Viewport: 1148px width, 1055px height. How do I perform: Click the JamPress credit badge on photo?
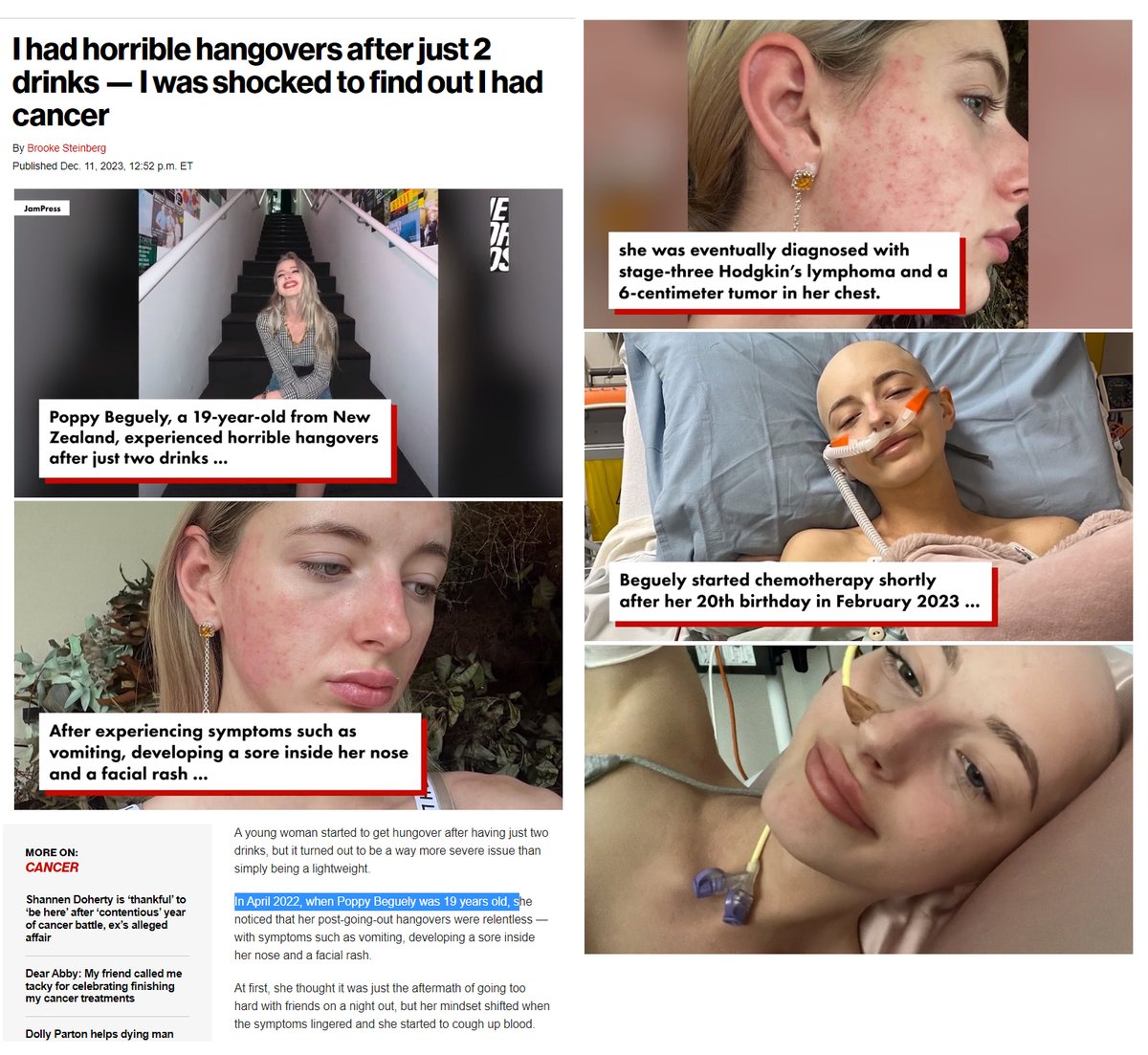[42, 208]
